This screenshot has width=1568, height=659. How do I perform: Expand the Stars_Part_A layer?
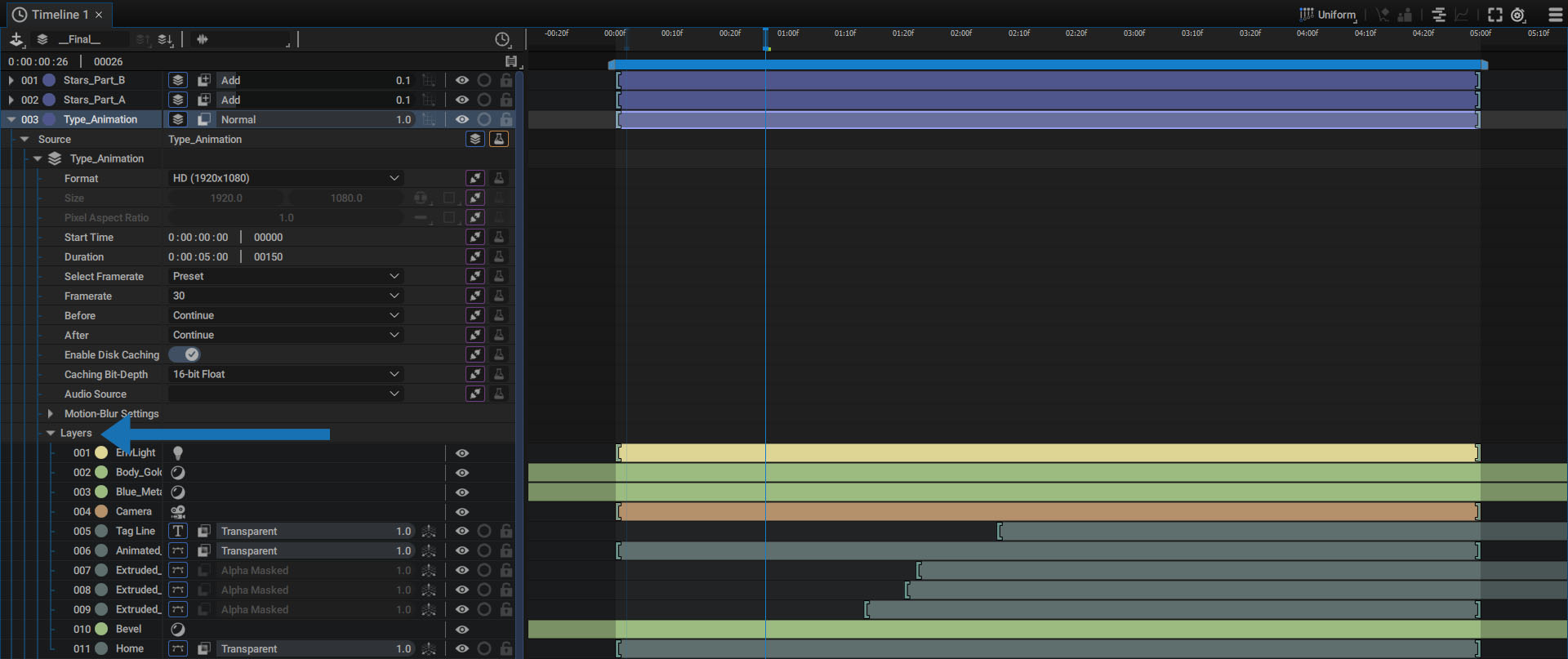[11, 100]
